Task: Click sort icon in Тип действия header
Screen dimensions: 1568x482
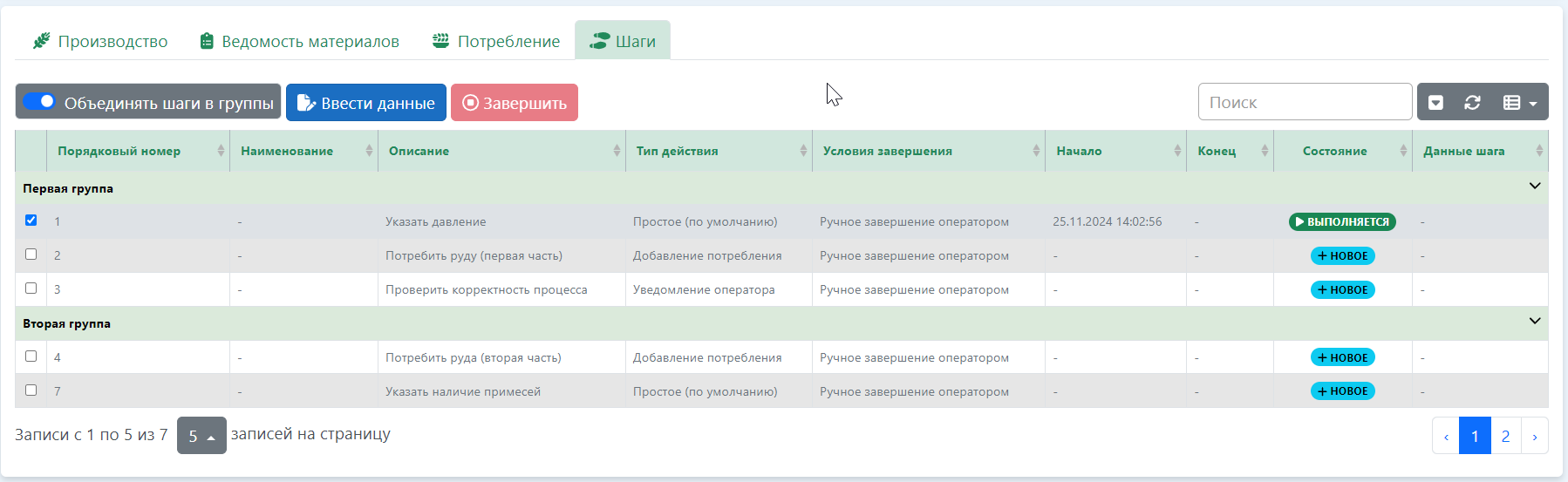Action: (803, 151)
